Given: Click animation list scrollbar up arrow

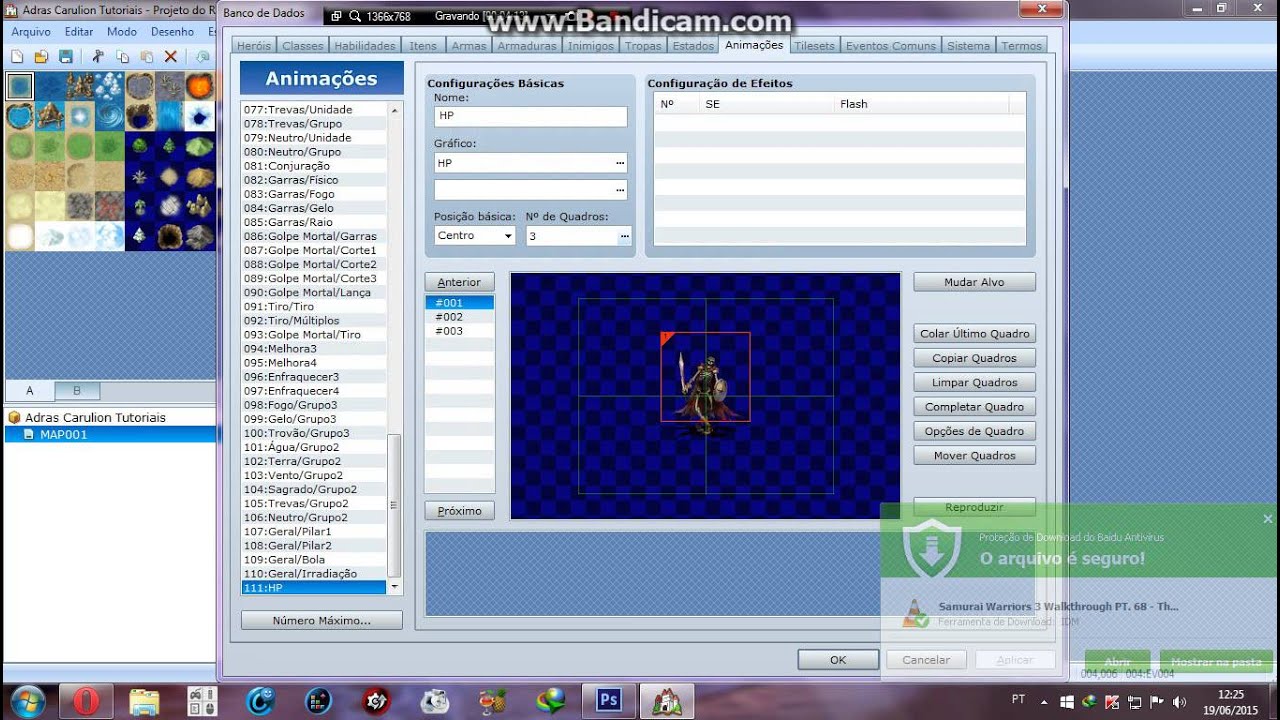Looking at the screenshot, I should tap(394, 110).
